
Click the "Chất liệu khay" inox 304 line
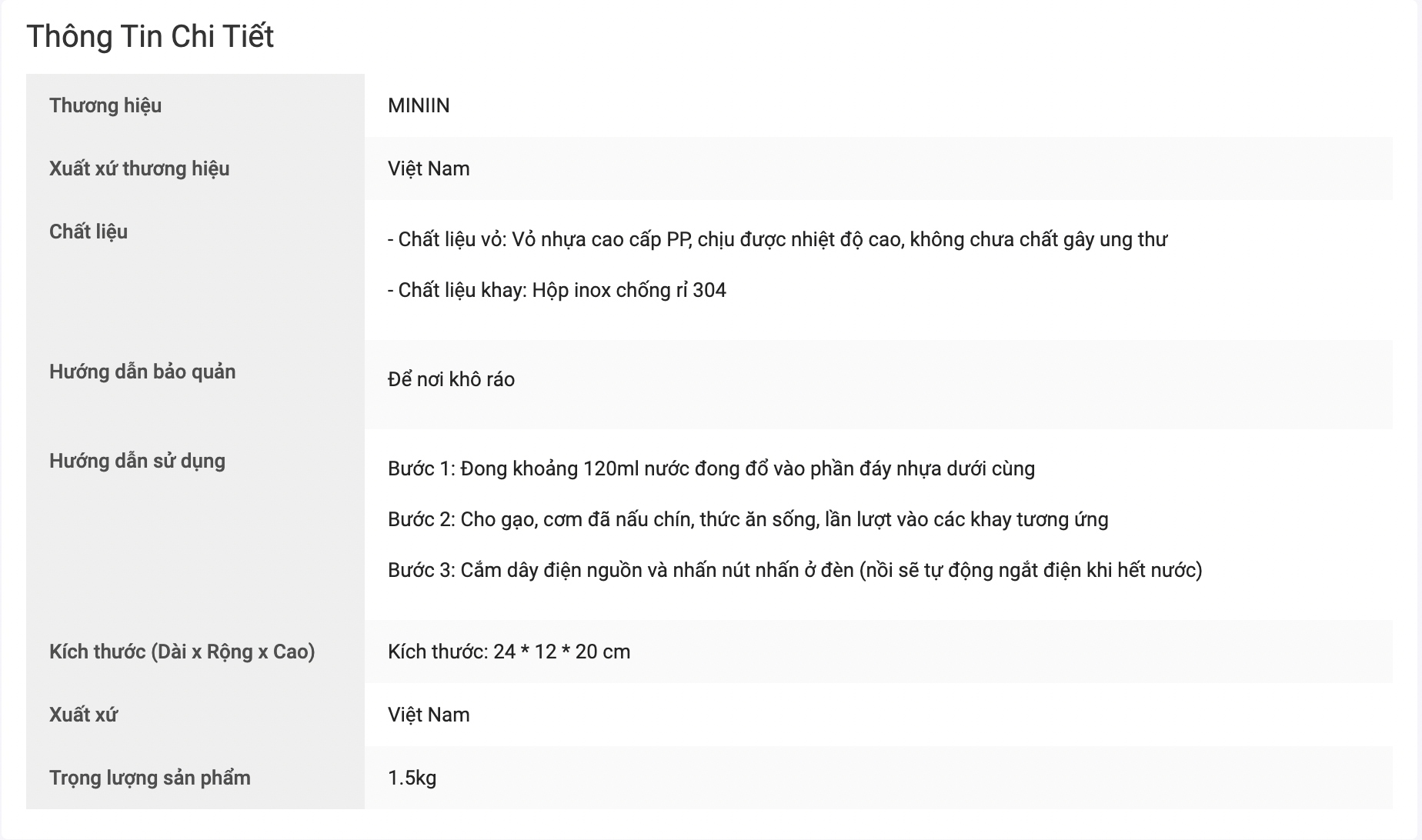(557, 290)
